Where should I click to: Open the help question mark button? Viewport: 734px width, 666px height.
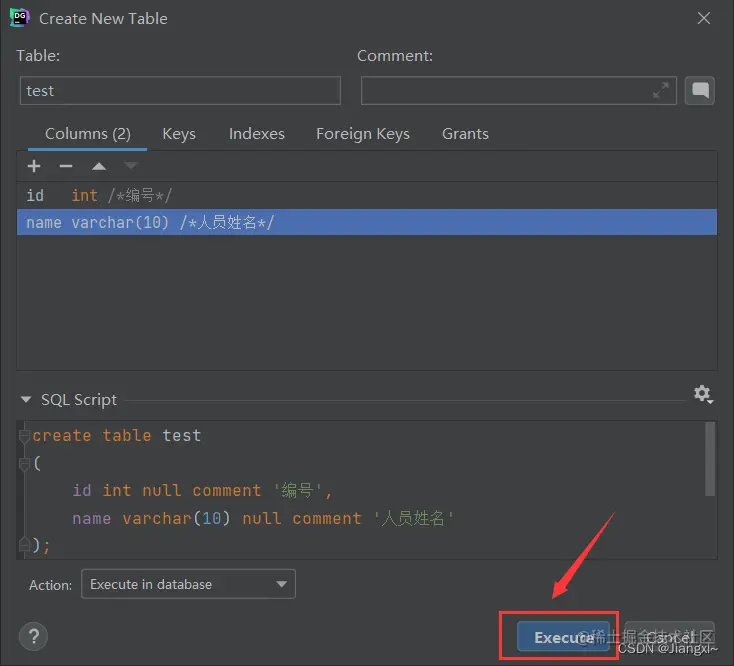pos(33,636)
